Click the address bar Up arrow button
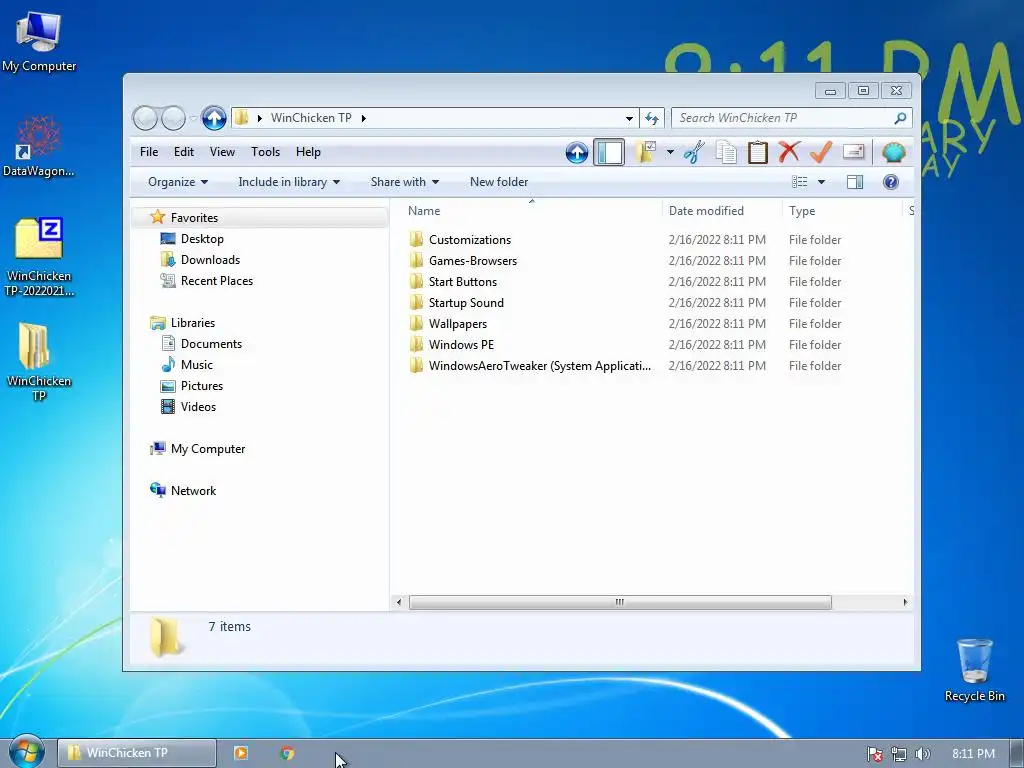Viewport: 1024px width, 768px height. 214,118
